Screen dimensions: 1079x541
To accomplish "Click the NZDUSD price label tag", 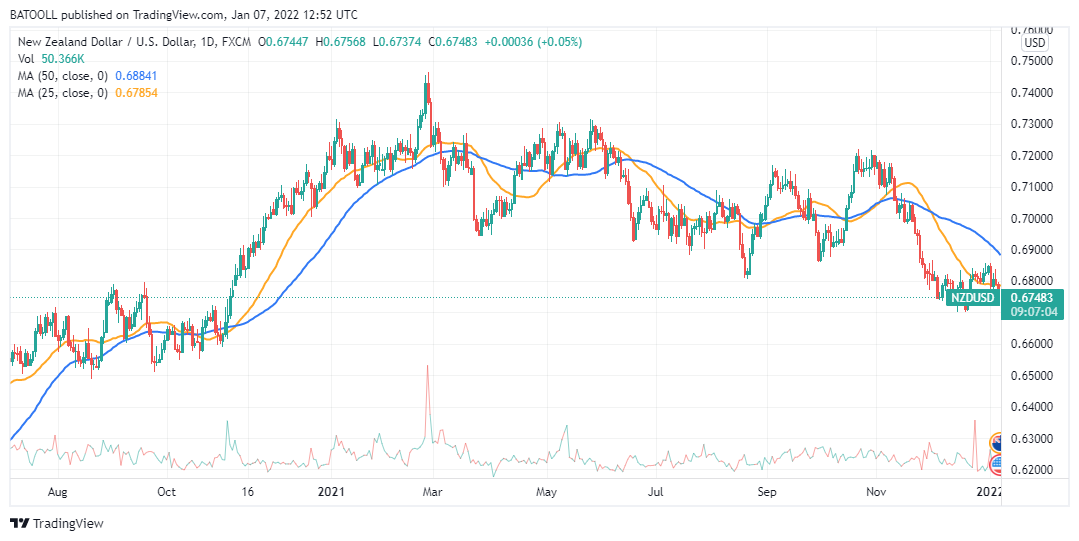I will (972, 297).
